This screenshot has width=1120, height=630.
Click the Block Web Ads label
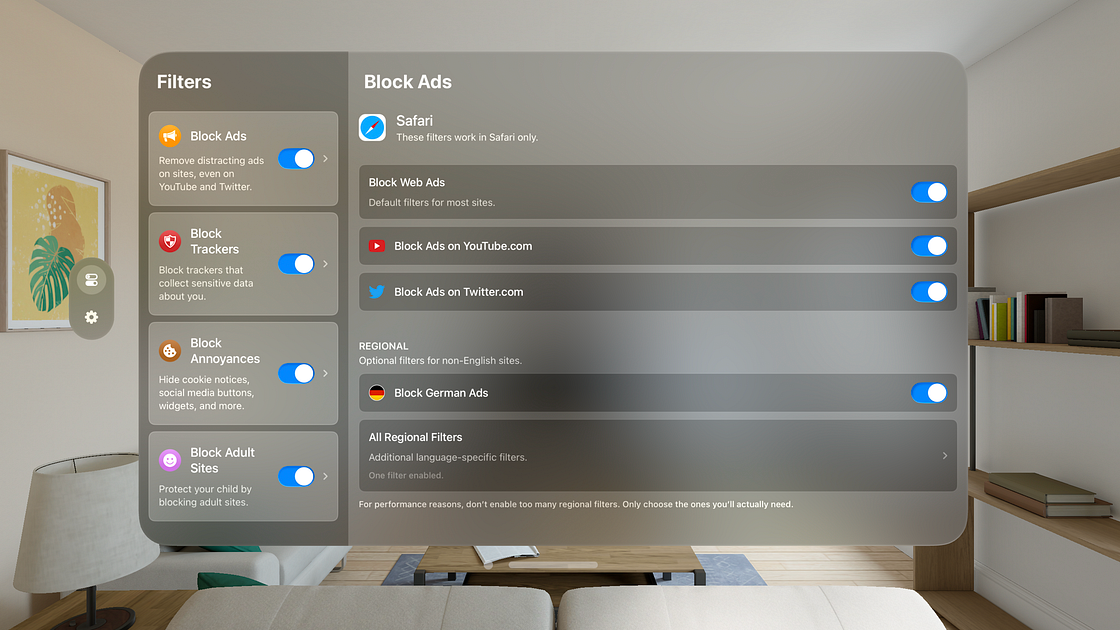click(x=406, y=182)
